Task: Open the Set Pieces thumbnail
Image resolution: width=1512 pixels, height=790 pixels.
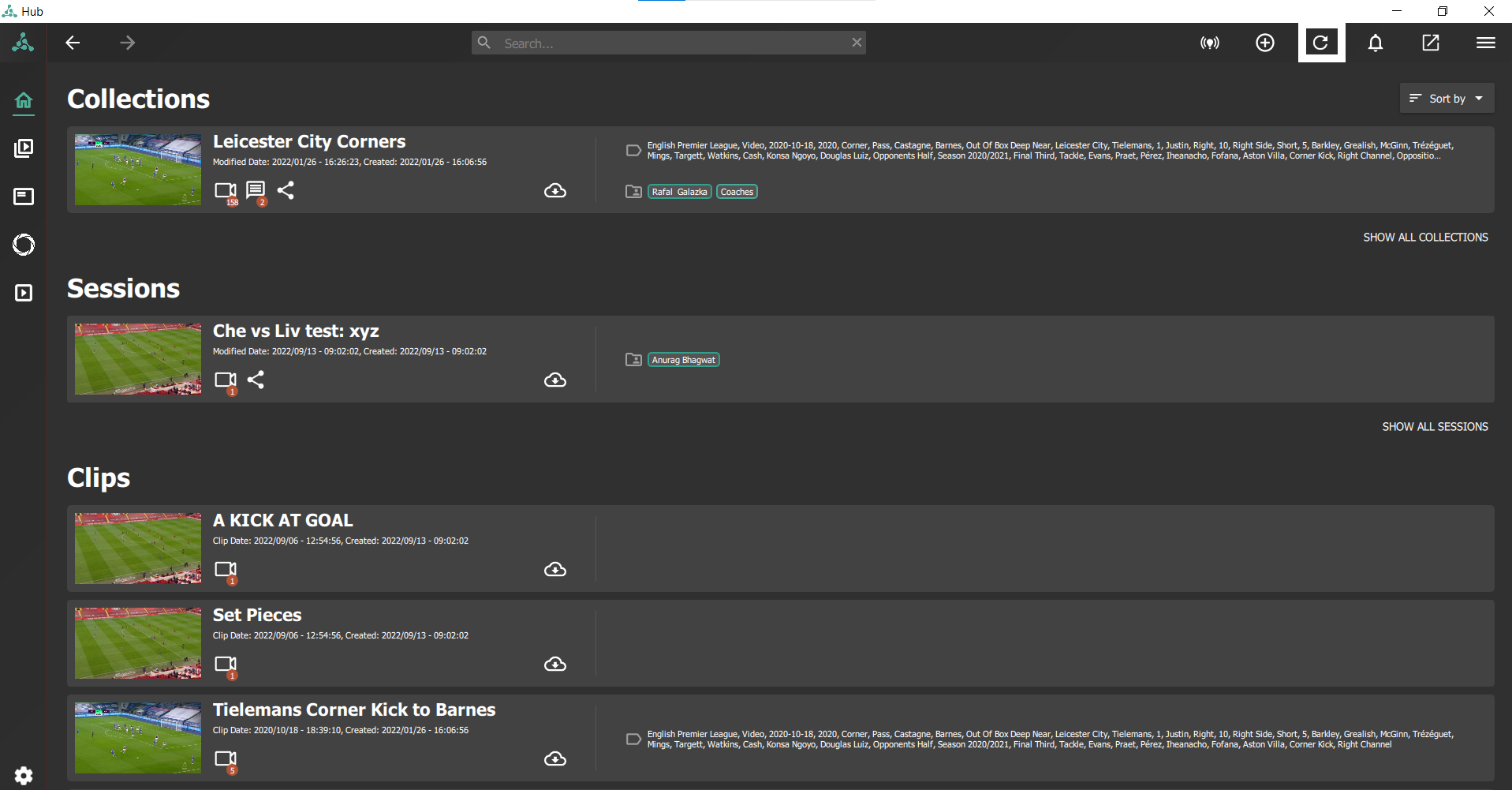Action: point(138,643)
